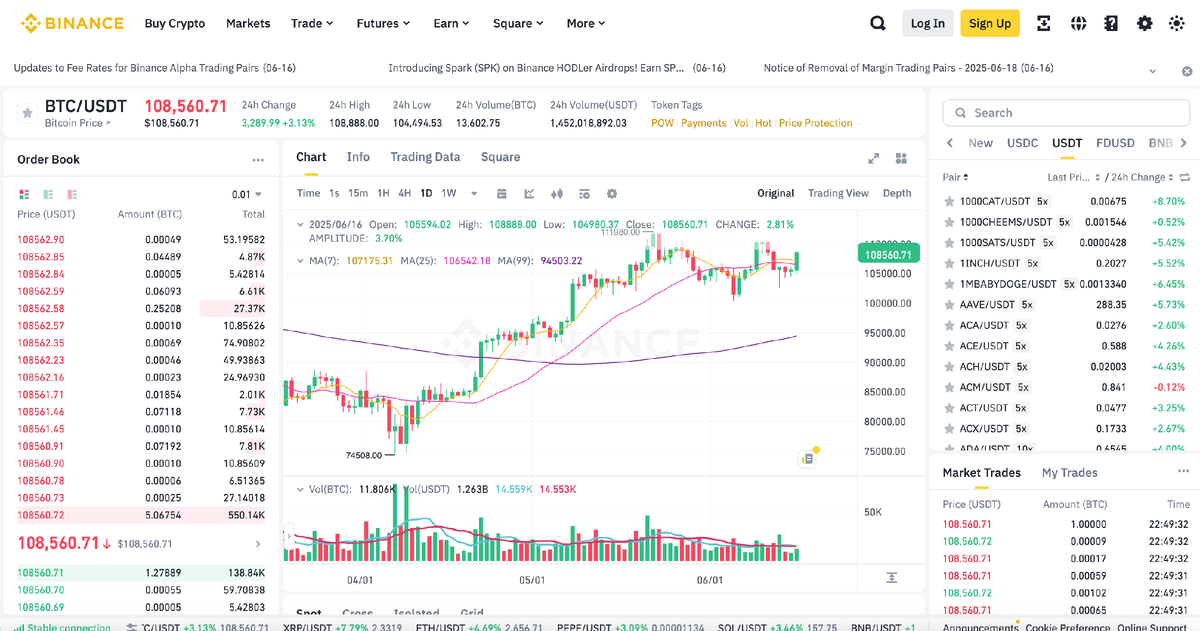Viewport: 1200px width, 631px height.
Task: Show buy orders only in order book
Action: pyautogui.click(x=48, y=194)
